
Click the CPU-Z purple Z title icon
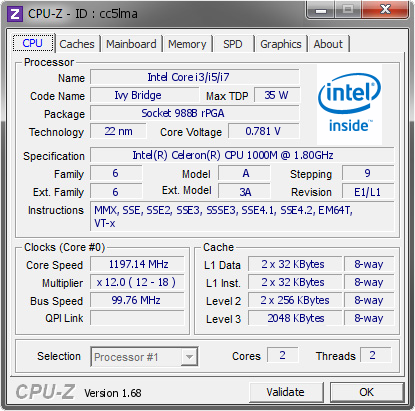pos(15,14)
